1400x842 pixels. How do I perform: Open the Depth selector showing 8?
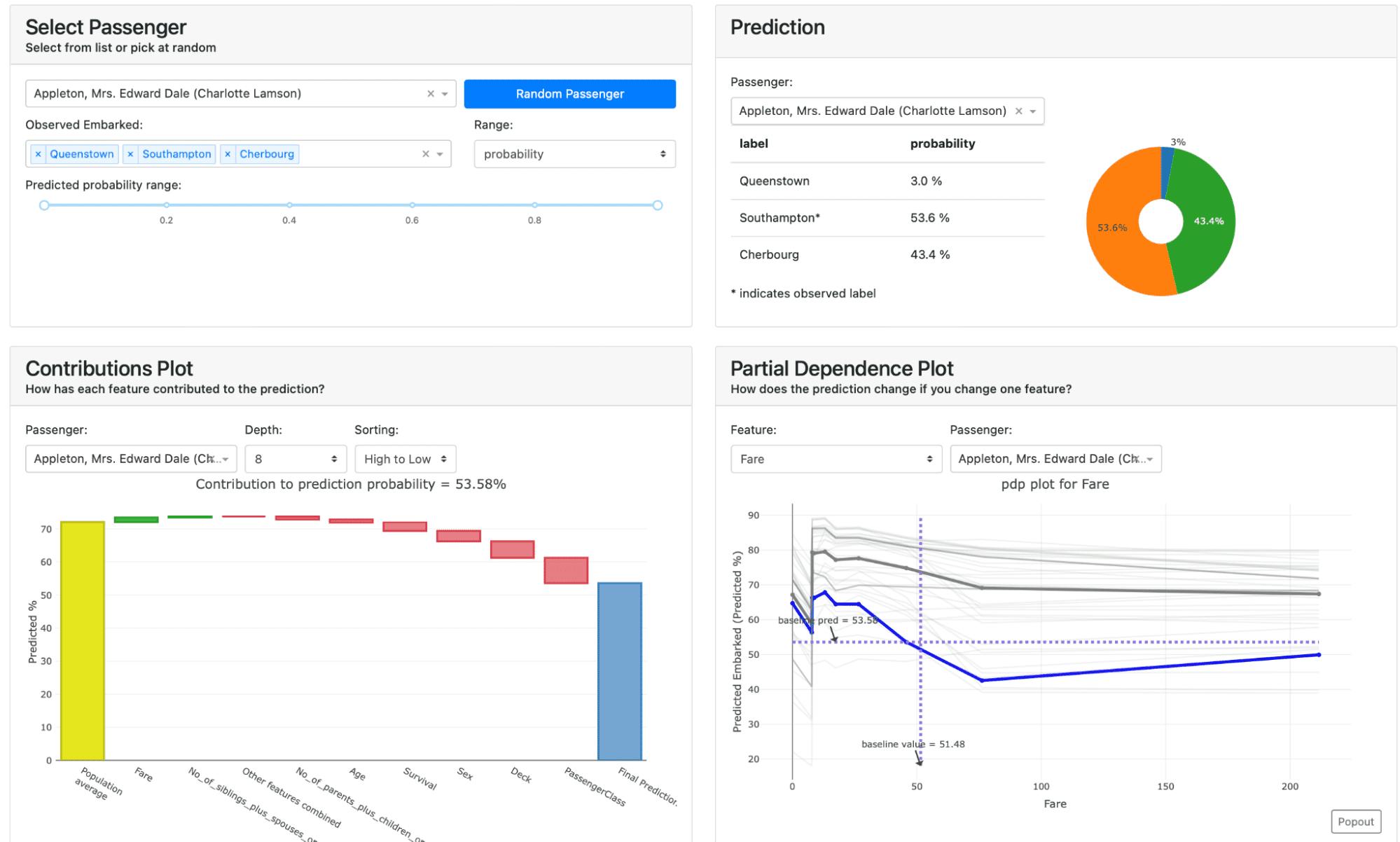tap(295, 459)
